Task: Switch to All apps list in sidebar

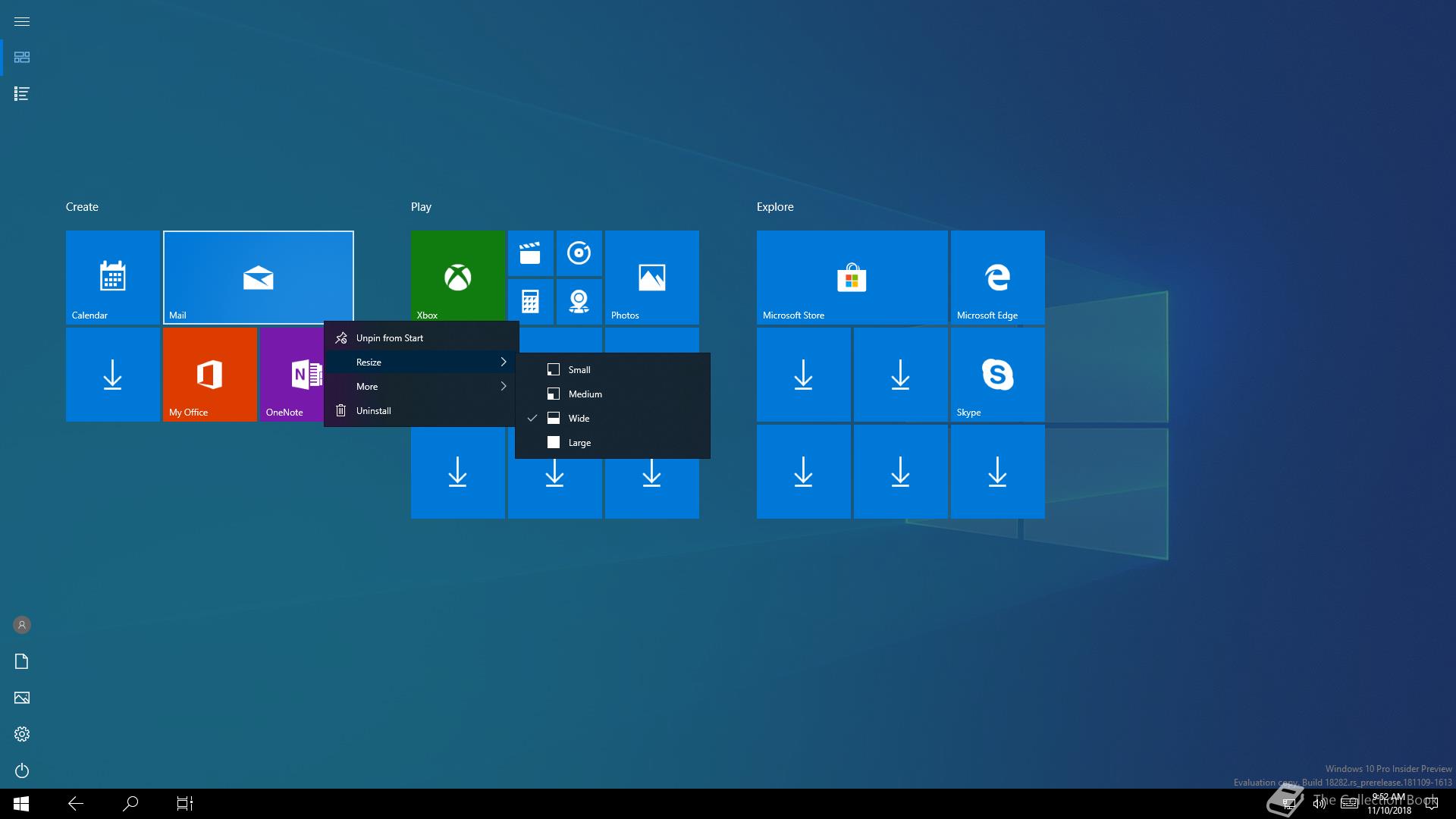Action: [x=22, y=94]
